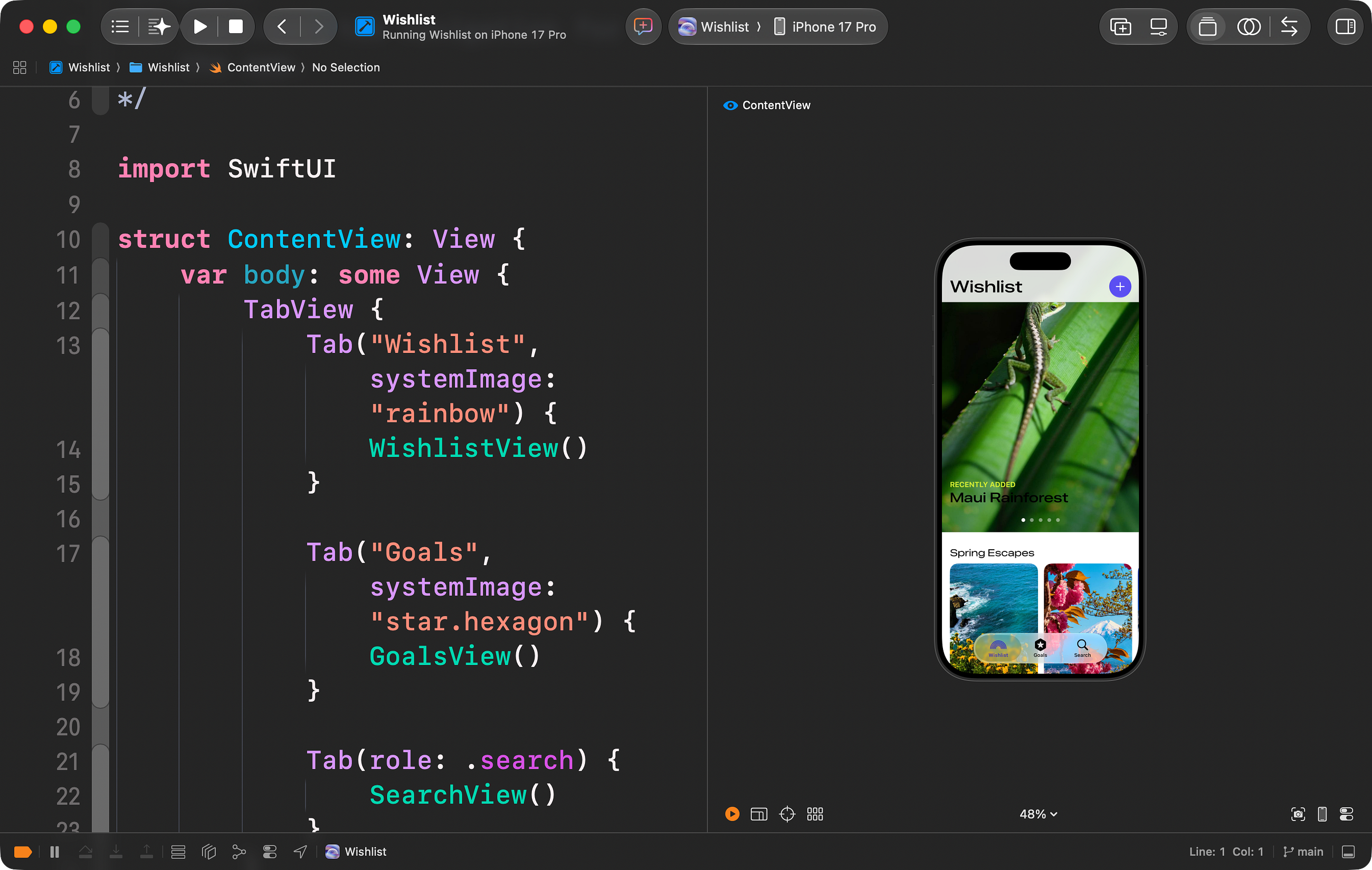Stop the running Wishlist app
The width and height of the screenshot is (1372, 870).
coord(236,26)
